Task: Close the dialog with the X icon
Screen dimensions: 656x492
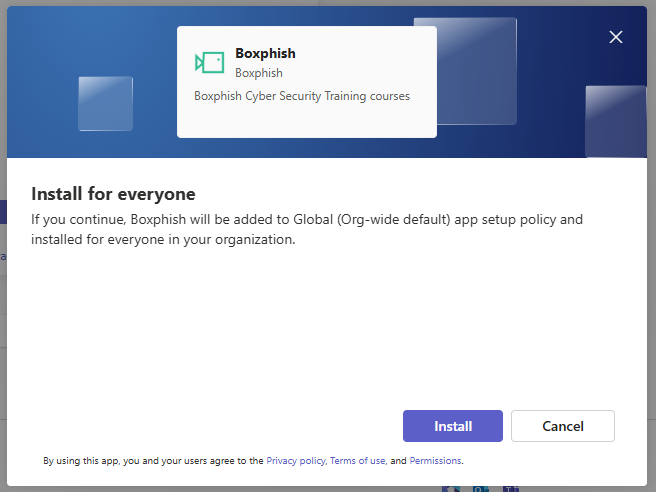Action: click(x=616, y=37)
